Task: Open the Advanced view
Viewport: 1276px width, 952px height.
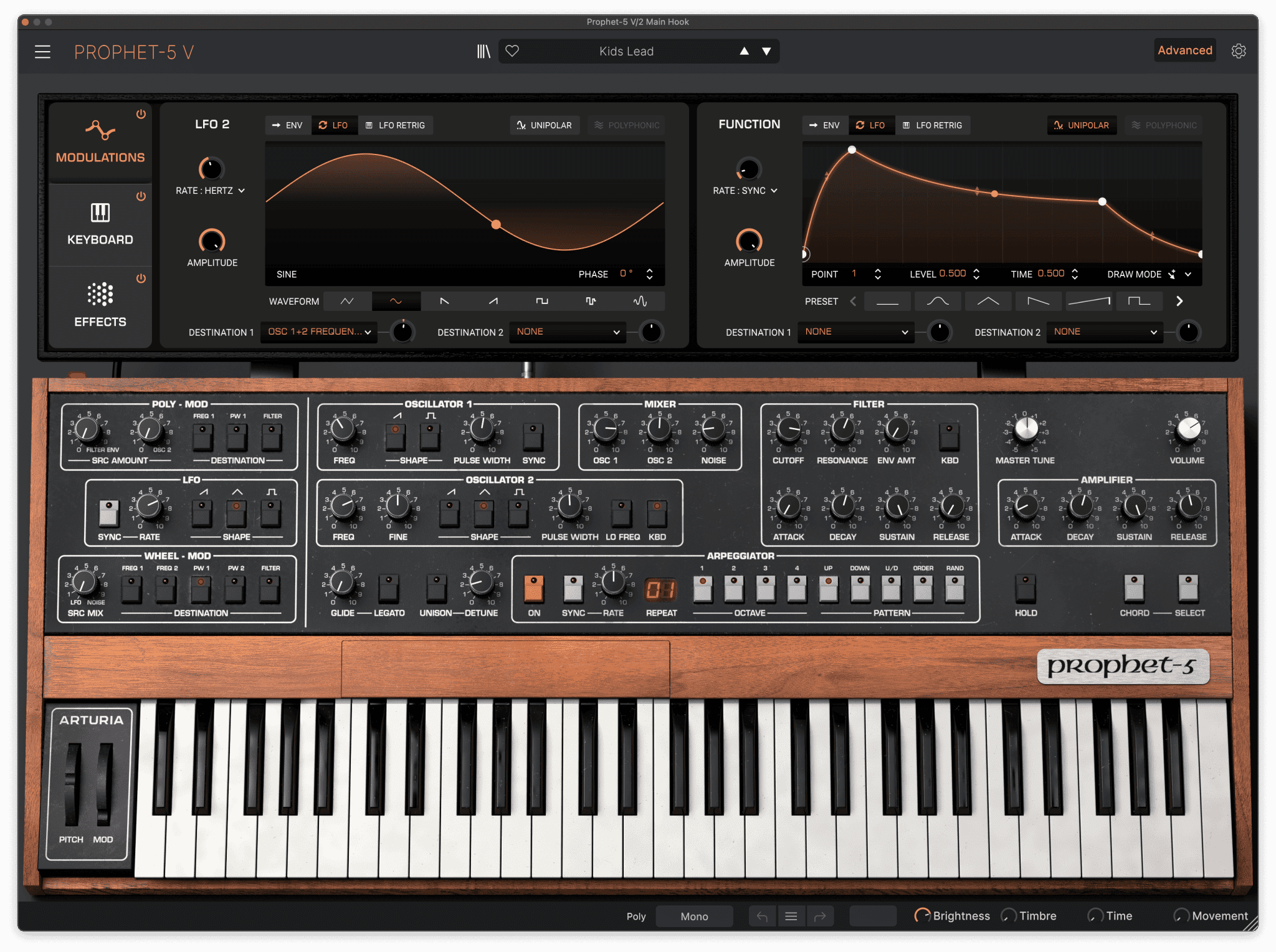Action: coord(1184,50)
